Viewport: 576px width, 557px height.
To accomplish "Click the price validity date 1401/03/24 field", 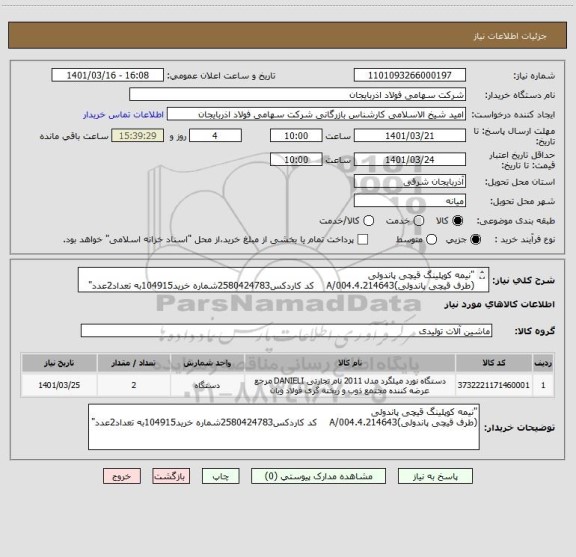I will tap(410, 159).
